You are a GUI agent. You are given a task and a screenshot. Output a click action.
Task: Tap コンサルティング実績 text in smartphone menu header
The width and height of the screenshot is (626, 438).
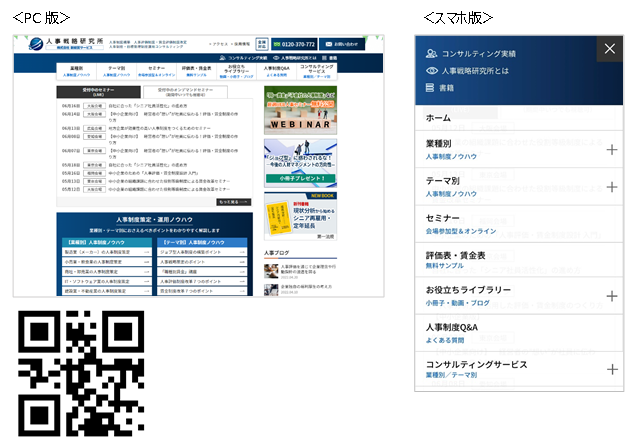(478, 54)
